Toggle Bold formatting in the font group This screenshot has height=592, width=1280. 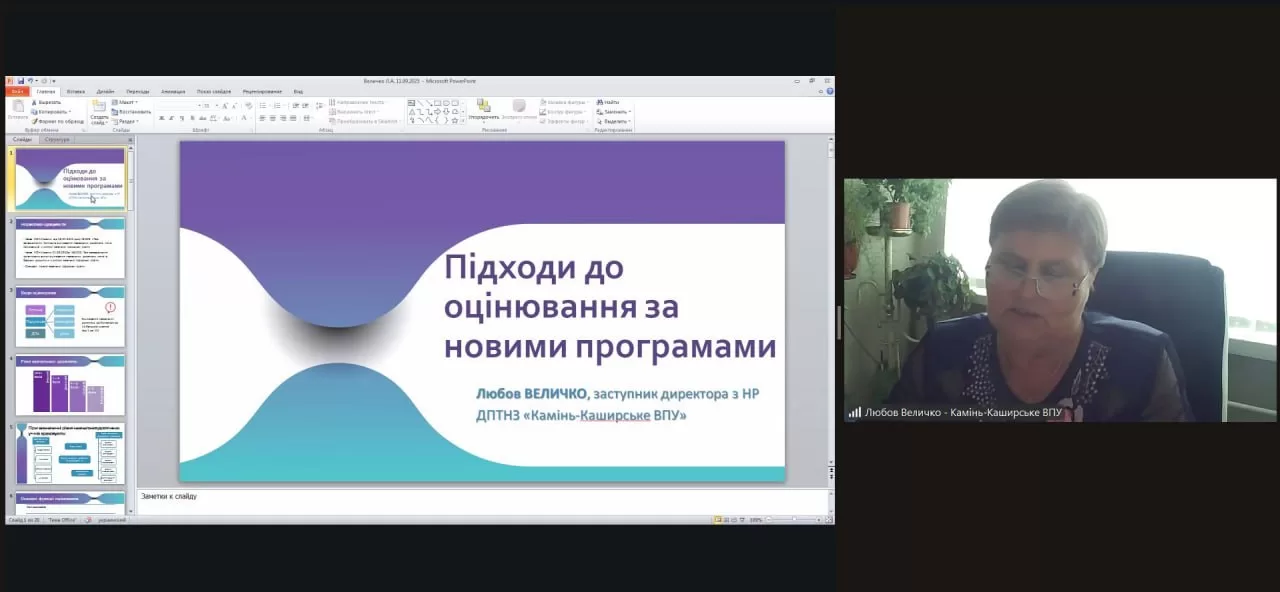(160, 118)
